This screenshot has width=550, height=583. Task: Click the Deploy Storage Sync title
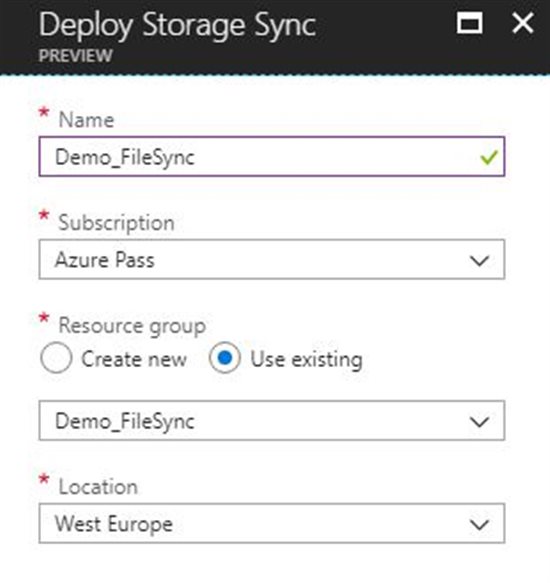177,26
